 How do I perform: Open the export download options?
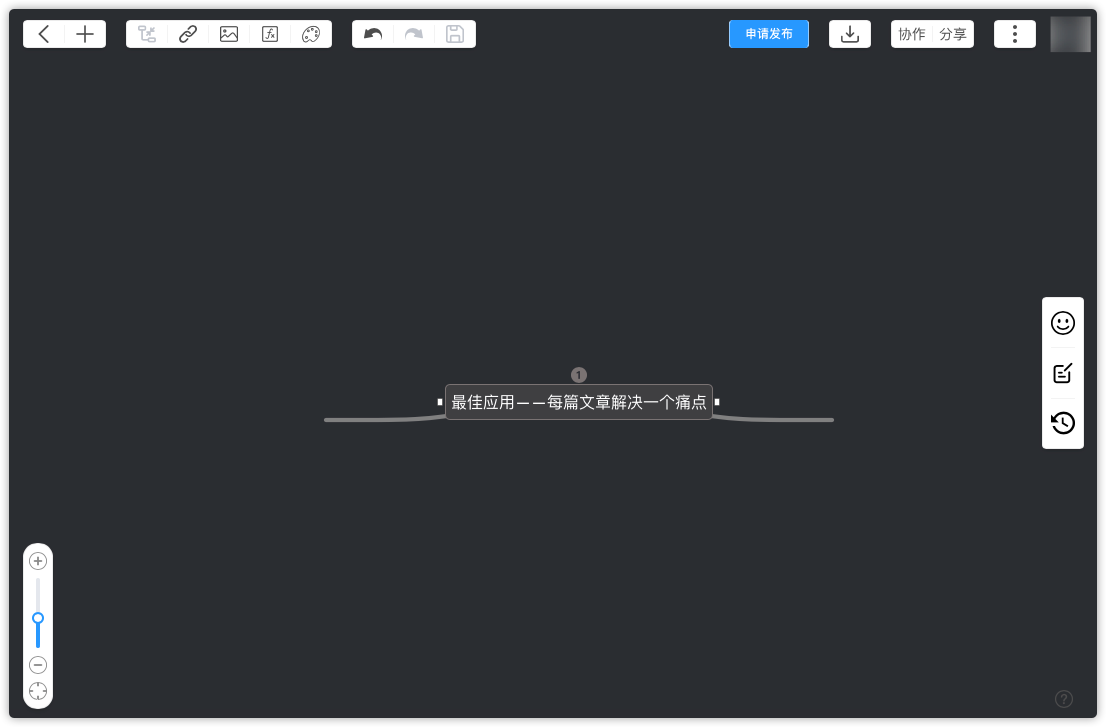(x=849, y=33)
